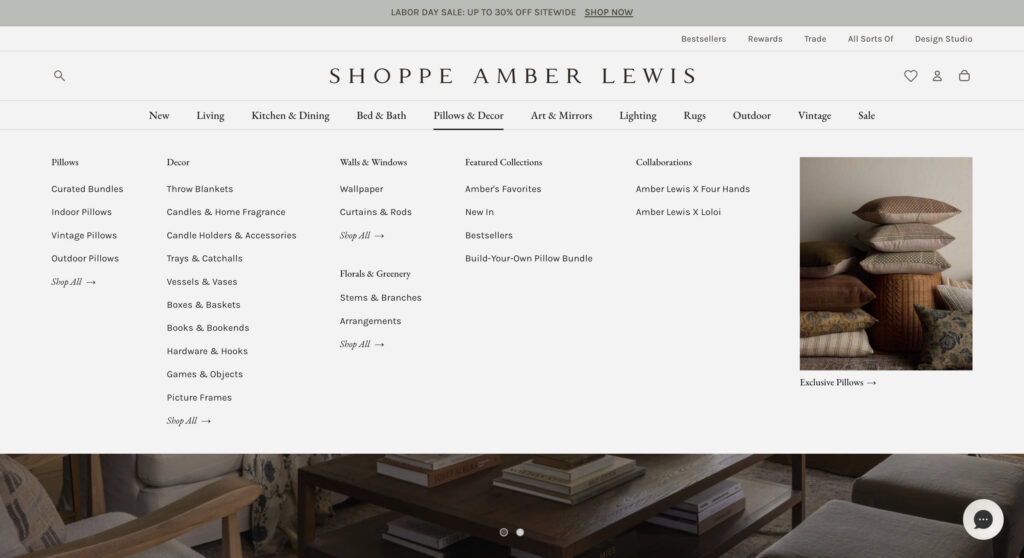Open Hardware & Hooks
This screenshot has height=558, width=1024.
point(207,351)
